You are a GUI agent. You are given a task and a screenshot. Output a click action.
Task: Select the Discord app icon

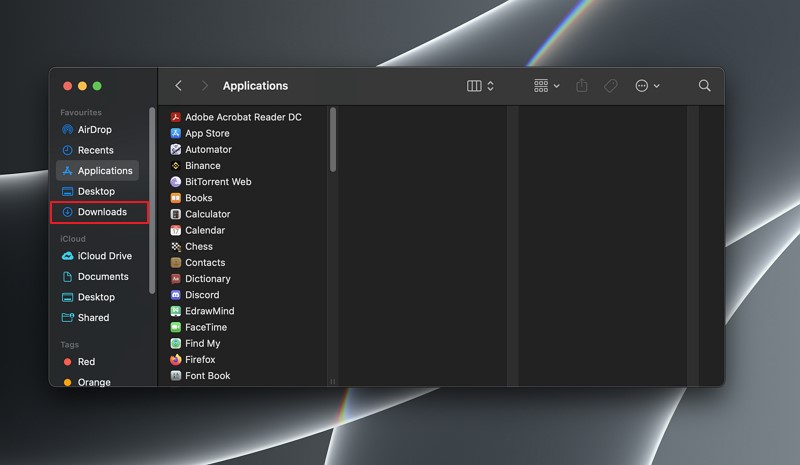[x=176, y=295]
